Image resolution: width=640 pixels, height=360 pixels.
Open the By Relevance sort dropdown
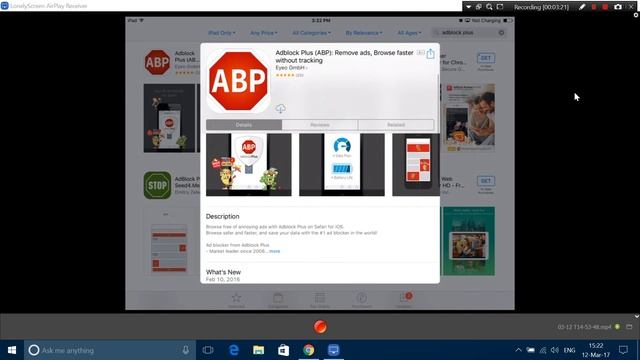[x=364, y=33]
